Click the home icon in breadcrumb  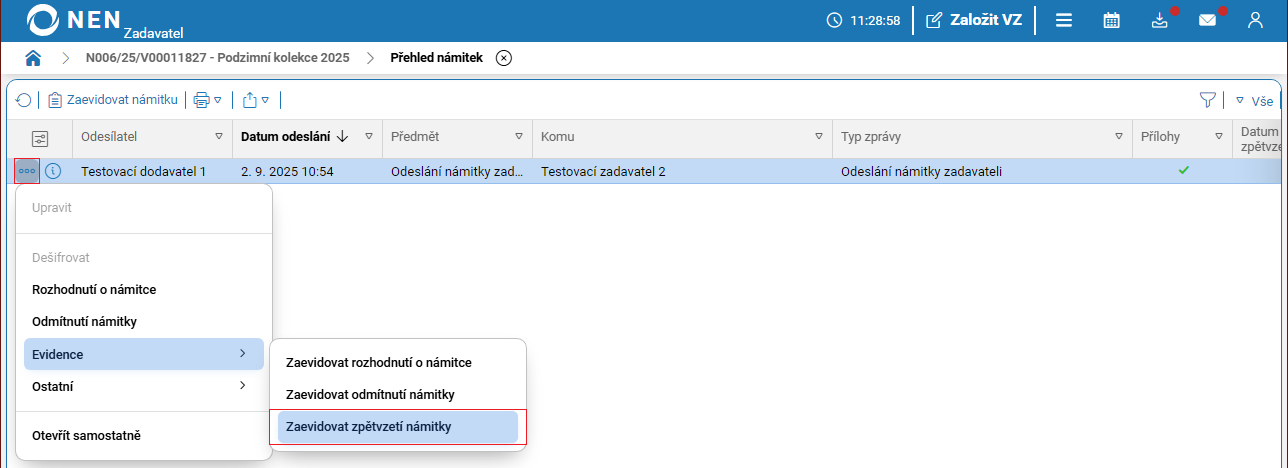33,58
